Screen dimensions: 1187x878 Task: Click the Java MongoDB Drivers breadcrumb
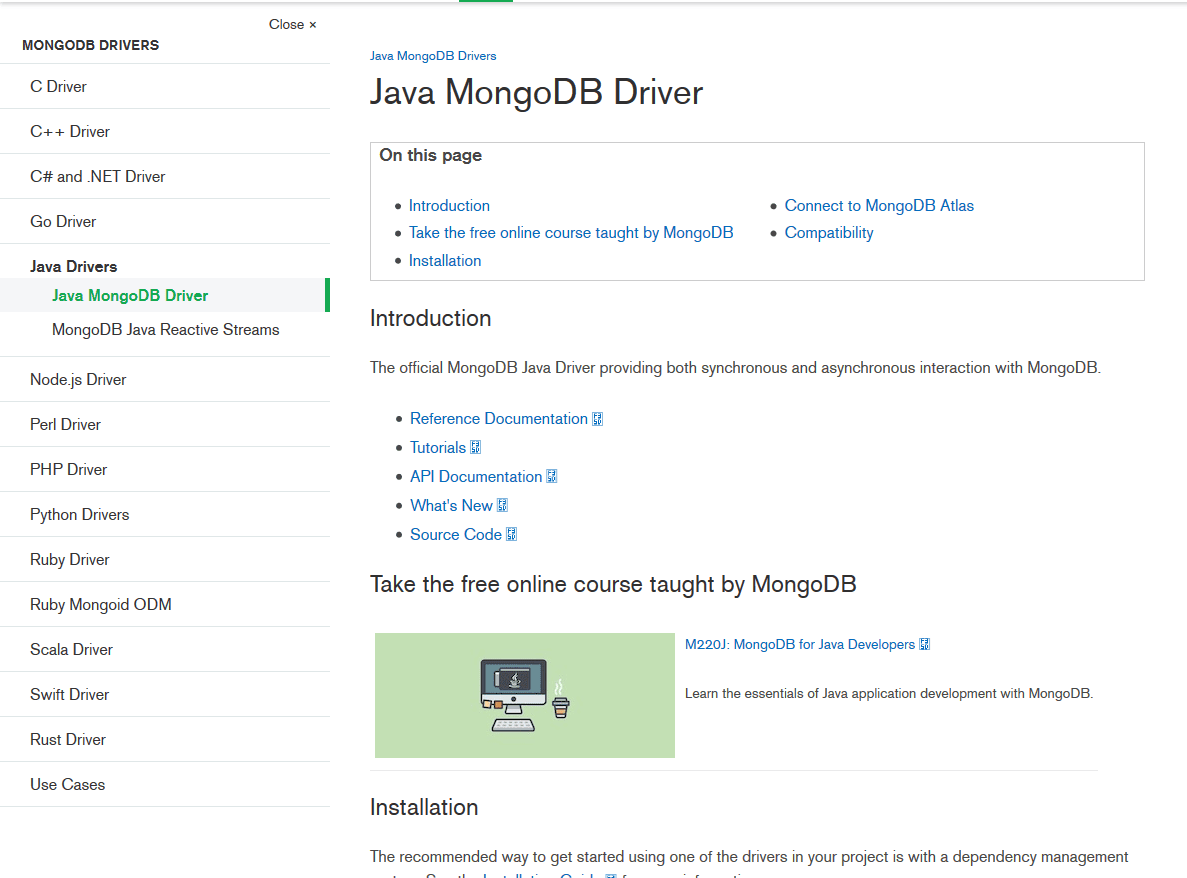click(x=432, y=56)
